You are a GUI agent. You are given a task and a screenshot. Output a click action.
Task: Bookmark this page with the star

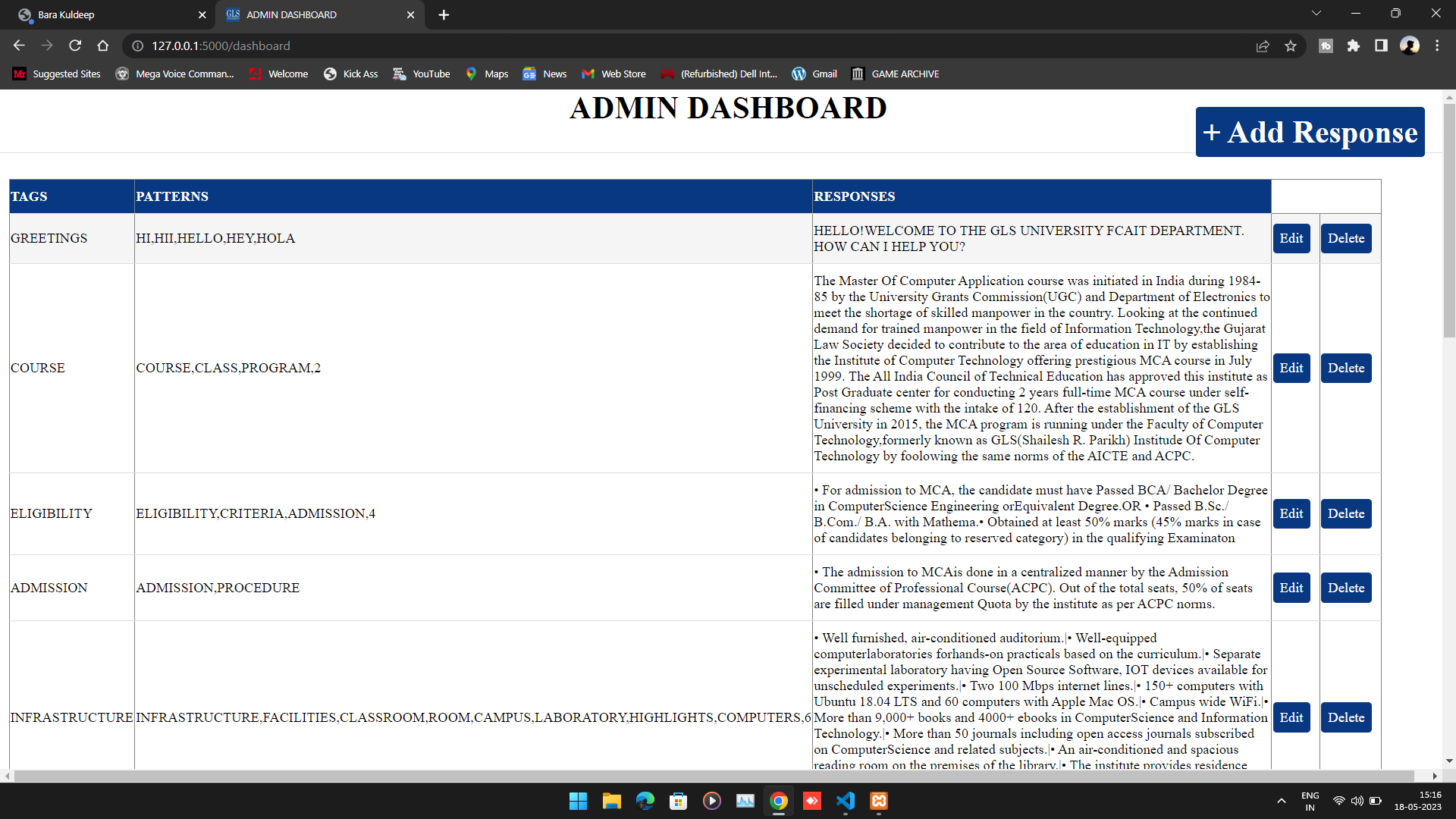(1291, 46)
